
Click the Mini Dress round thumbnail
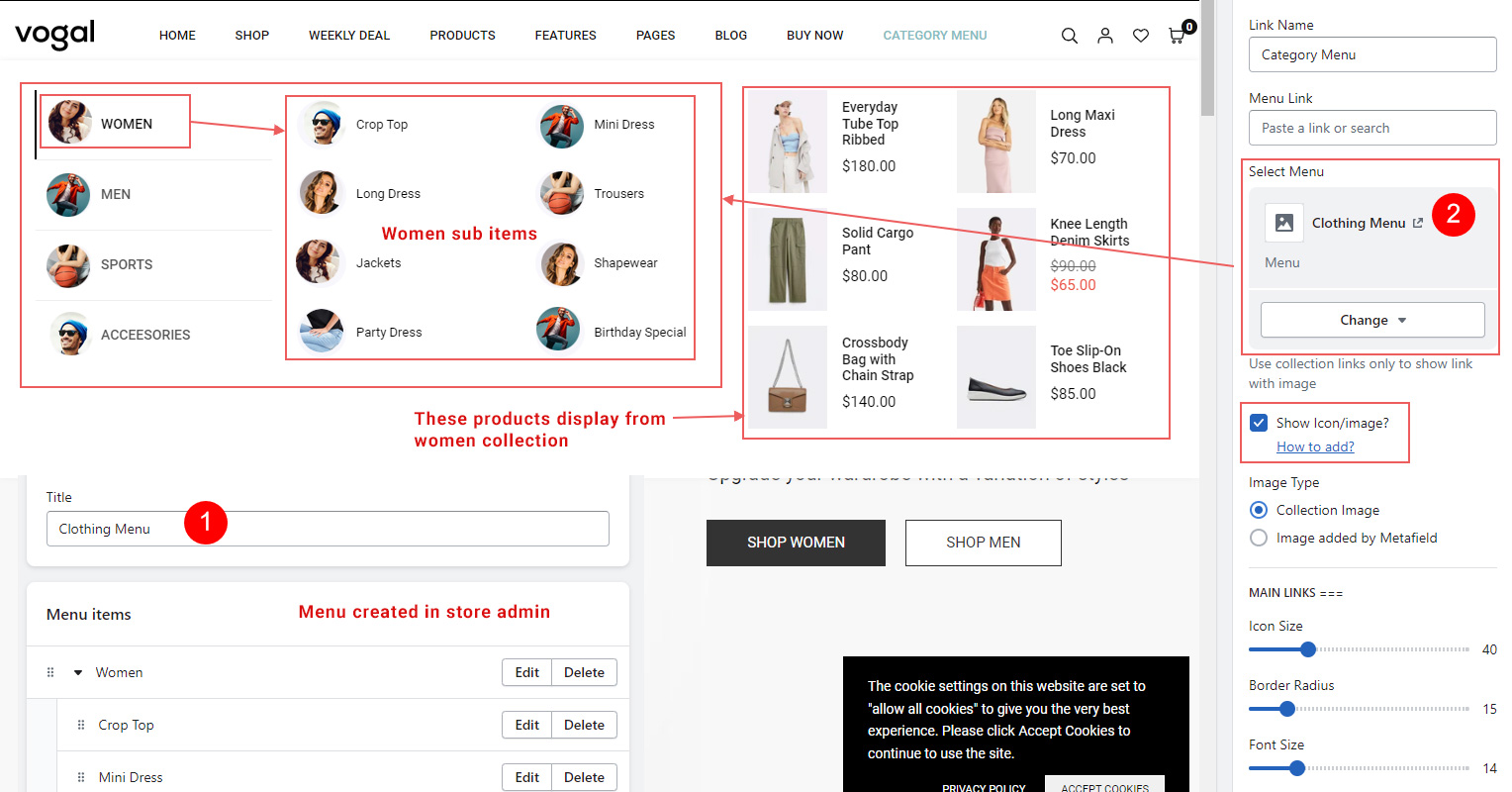(561, 126)
